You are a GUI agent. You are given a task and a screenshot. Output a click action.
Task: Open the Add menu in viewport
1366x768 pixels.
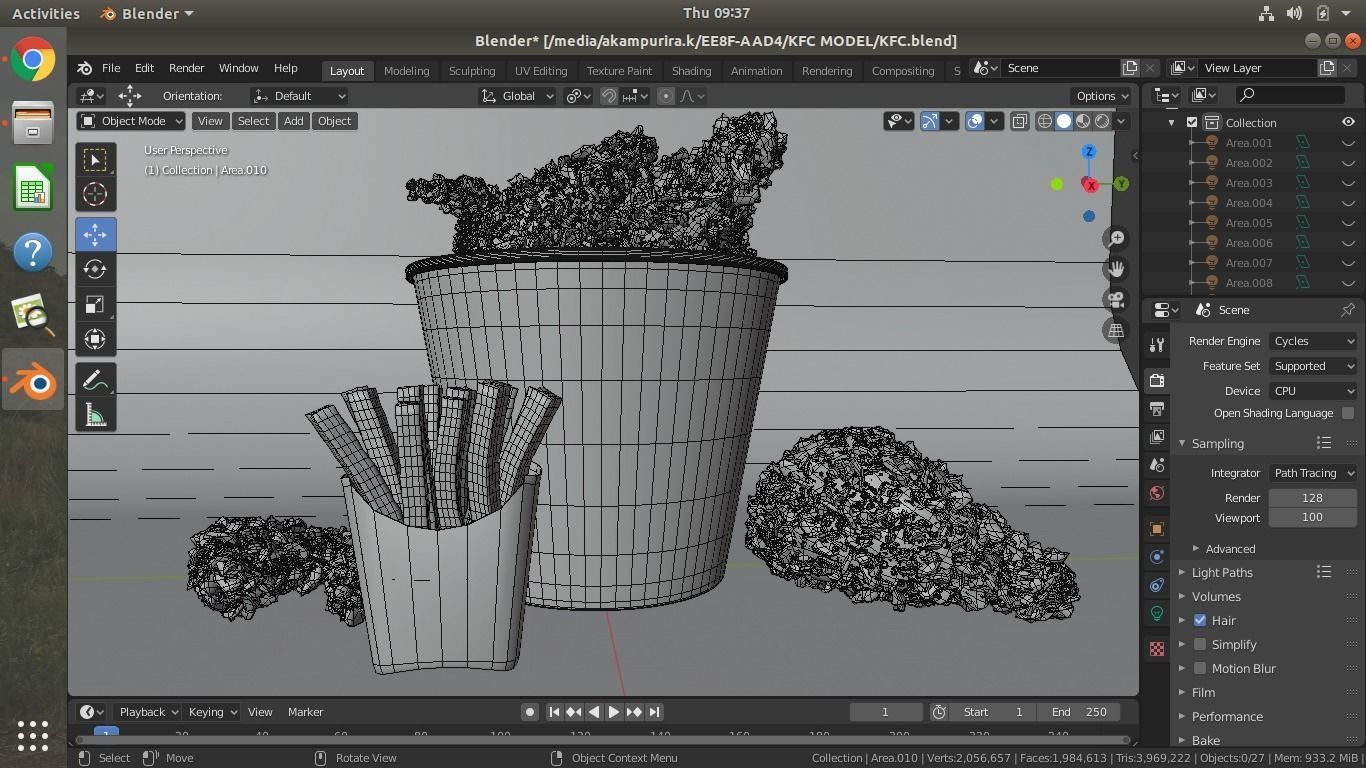[293, 121]
